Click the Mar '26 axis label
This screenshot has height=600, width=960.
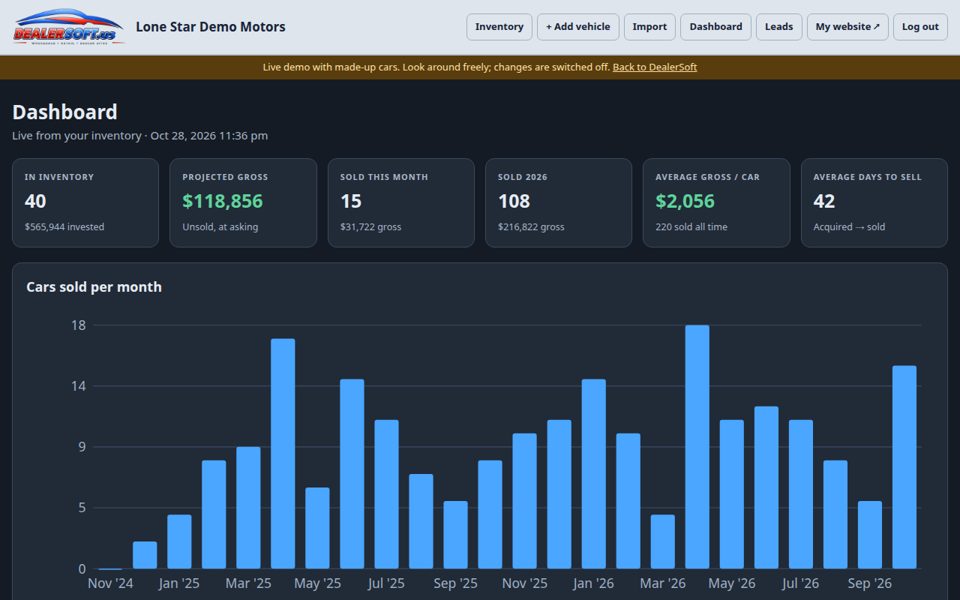click(662, 583)
